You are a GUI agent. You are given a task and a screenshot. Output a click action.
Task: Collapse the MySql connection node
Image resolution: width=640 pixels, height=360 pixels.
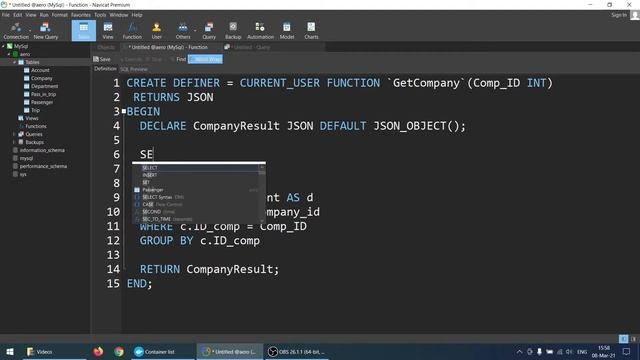(3, 46)
